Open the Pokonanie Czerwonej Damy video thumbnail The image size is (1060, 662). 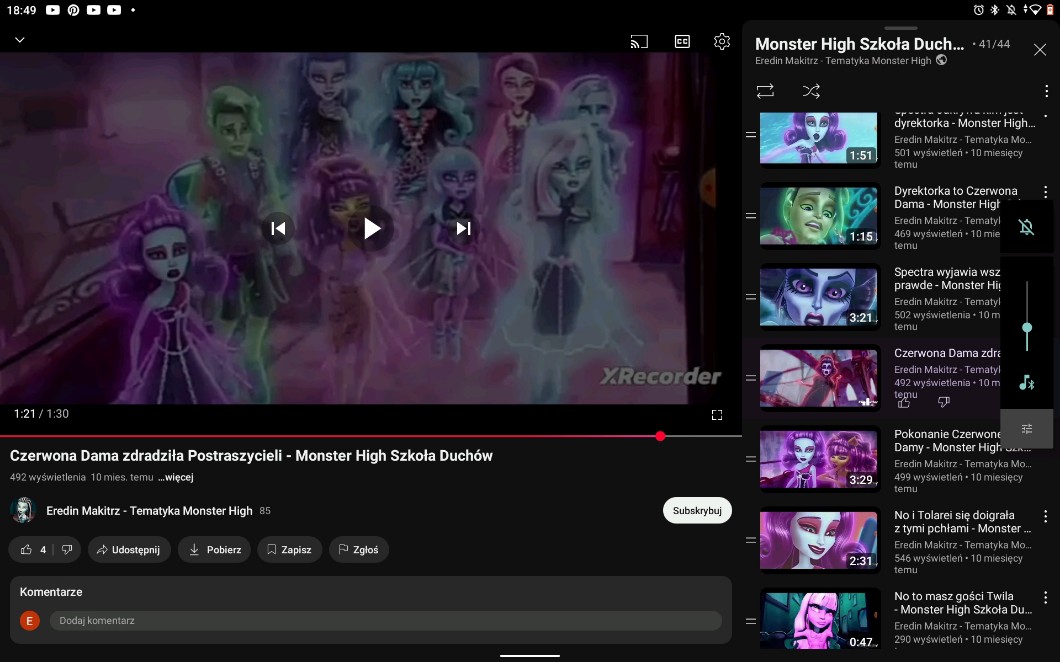(x=819, y=459)
